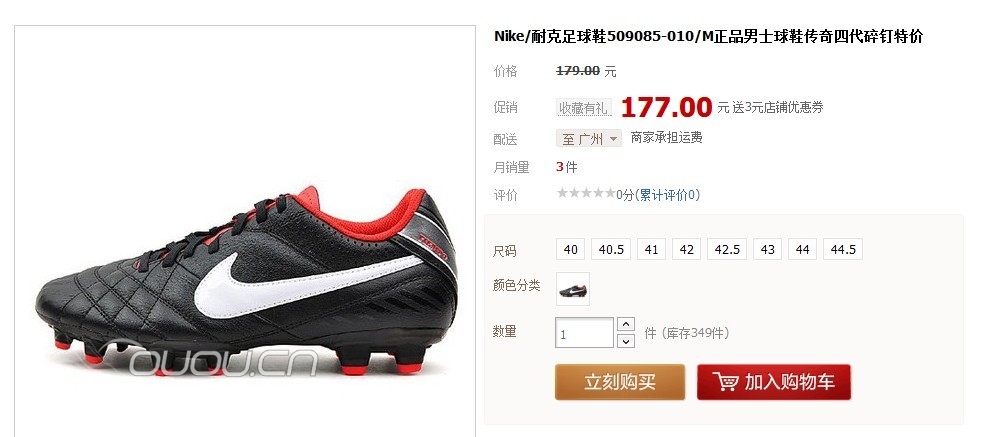The width and height of the screenshot is (987, 437).
Task: Click the 加入购物车 add to cart button
Action: point(774,382)
